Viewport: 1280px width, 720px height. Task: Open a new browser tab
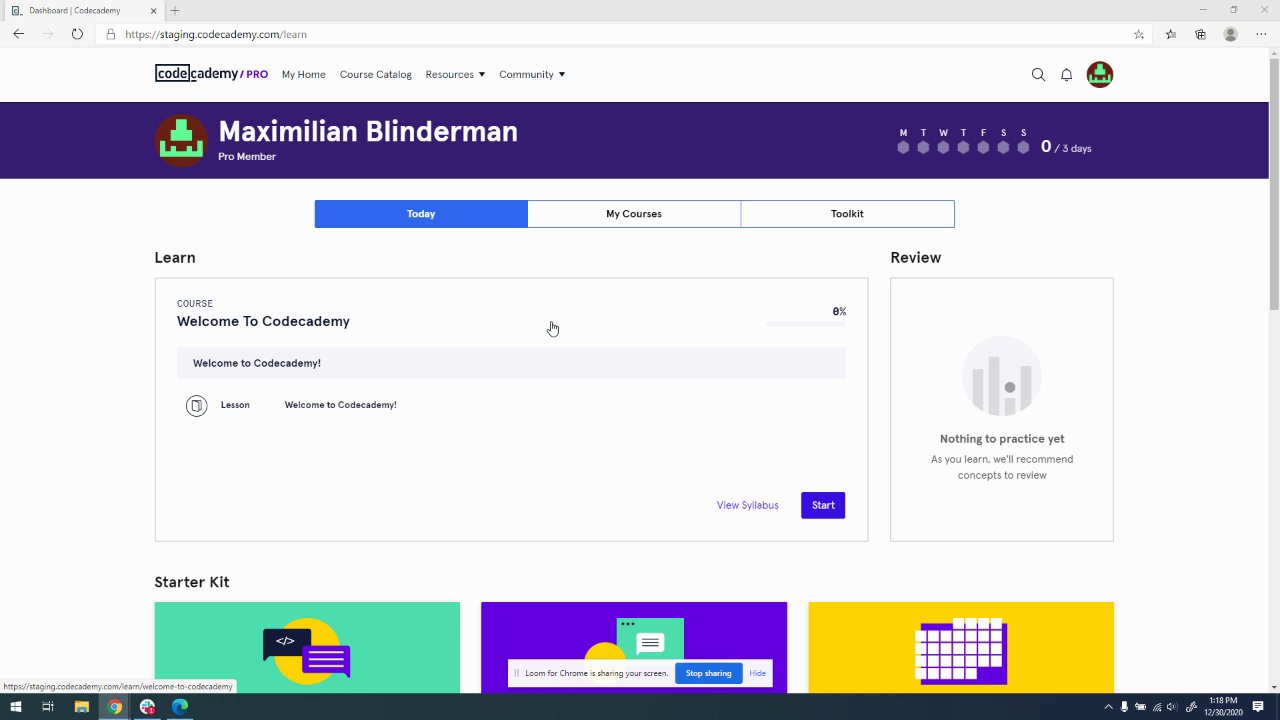tap(175, 10)
